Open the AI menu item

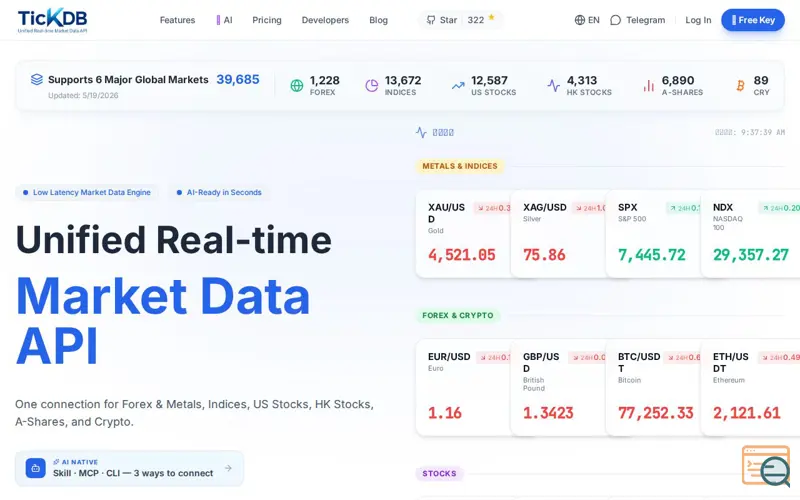[x=224, y=20]
